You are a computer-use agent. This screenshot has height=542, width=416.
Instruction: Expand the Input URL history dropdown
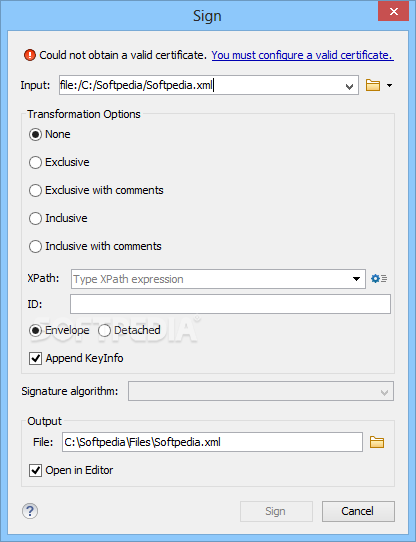[x=349, y=86]
